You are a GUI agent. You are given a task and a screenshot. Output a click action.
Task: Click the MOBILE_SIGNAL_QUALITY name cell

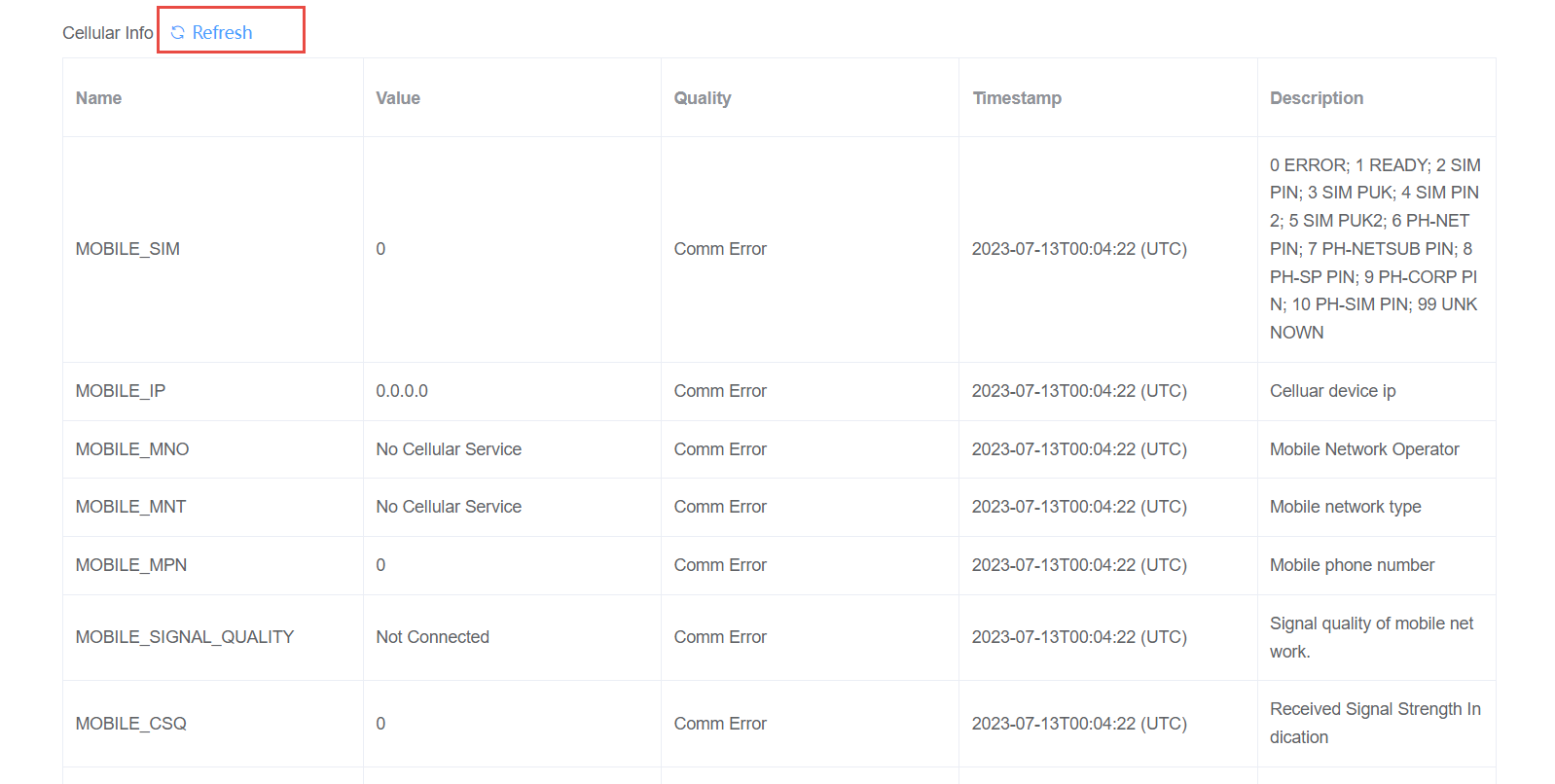point(185,637)
